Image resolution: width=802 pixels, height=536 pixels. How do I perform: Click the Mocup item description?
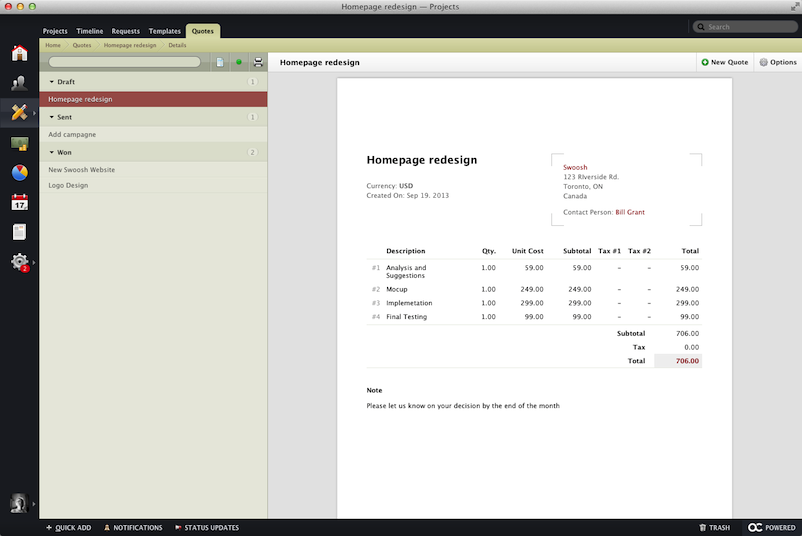(x=396, y=289)
